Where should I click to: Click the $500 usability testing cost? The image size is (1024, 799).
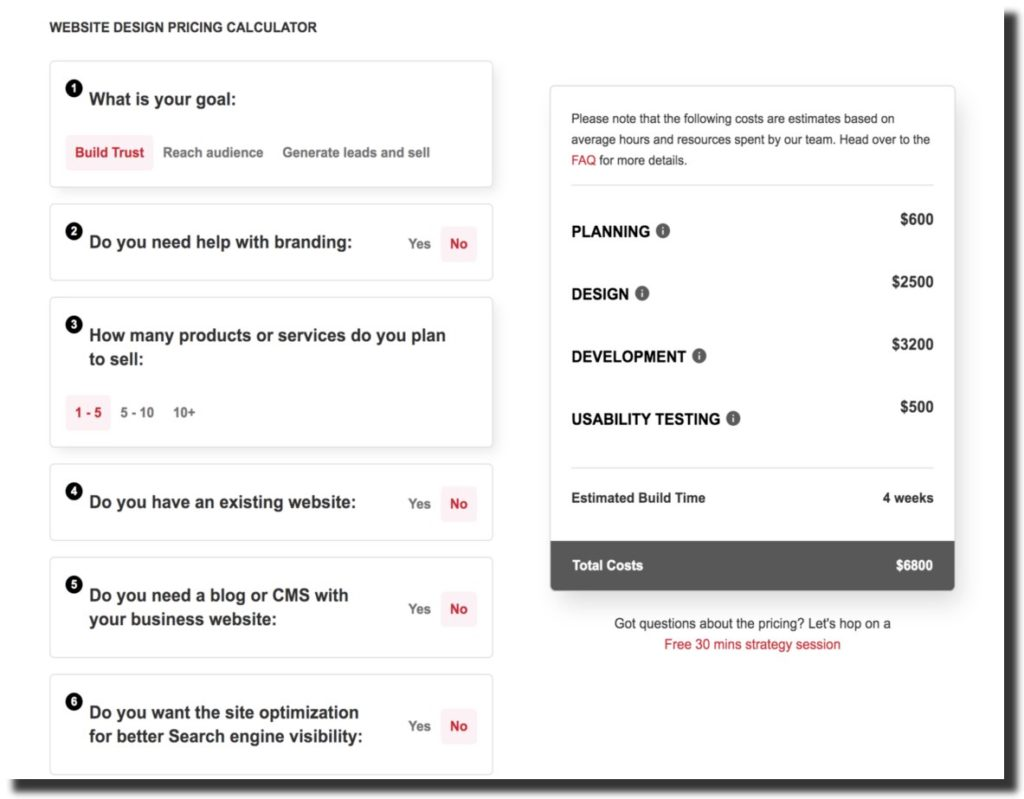(x=916, y=407)
